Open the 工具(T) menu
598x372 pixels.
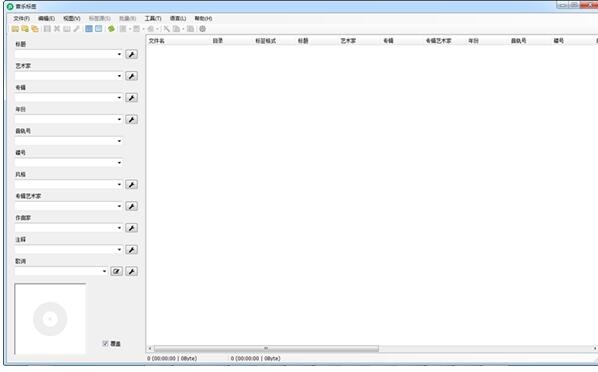pos(153,18)
